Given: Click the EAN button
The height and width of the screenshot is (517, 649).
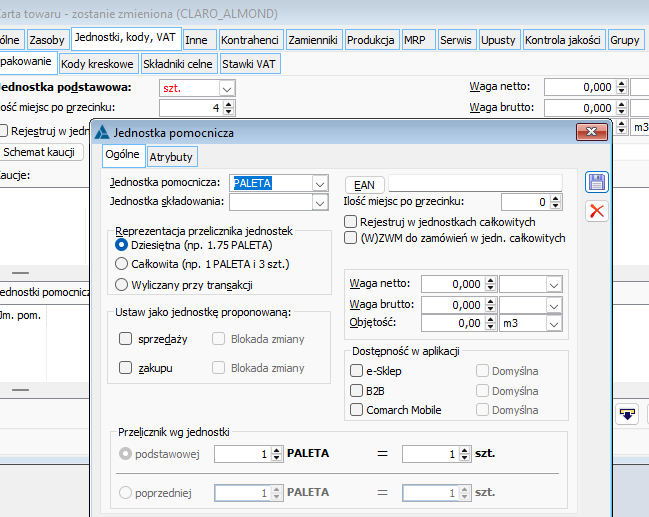Looking at the screenshot, I should (365, 185).
